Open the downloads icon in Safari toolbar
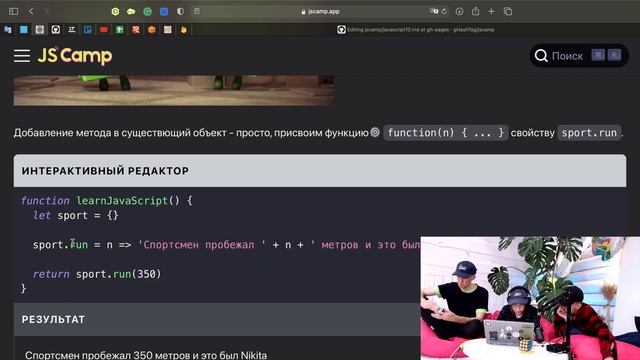640x360 pixels. 459,11
